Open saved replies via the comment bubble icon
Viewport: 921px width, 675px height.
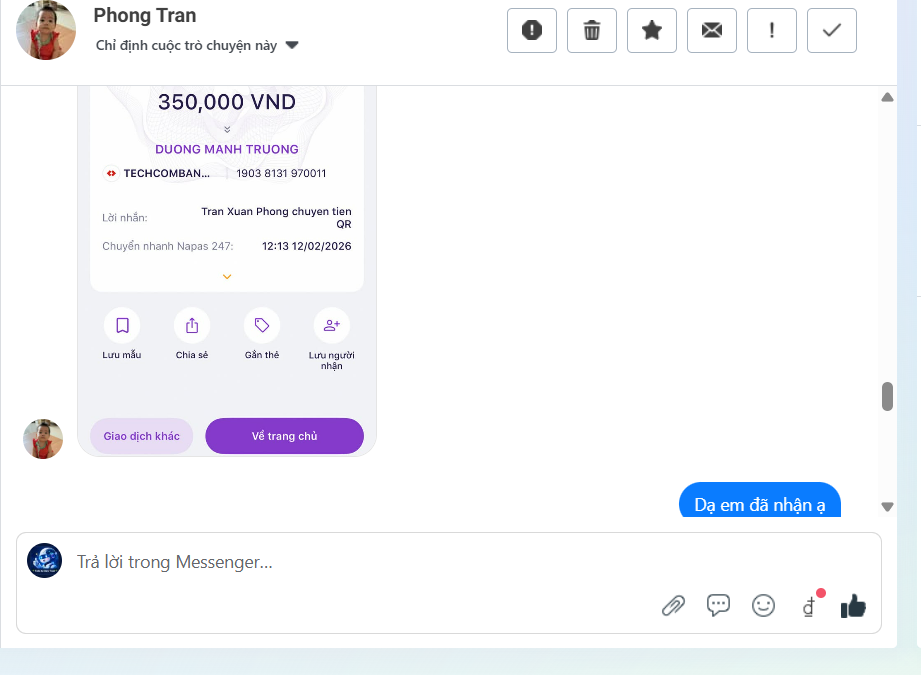tap(718, 606)
